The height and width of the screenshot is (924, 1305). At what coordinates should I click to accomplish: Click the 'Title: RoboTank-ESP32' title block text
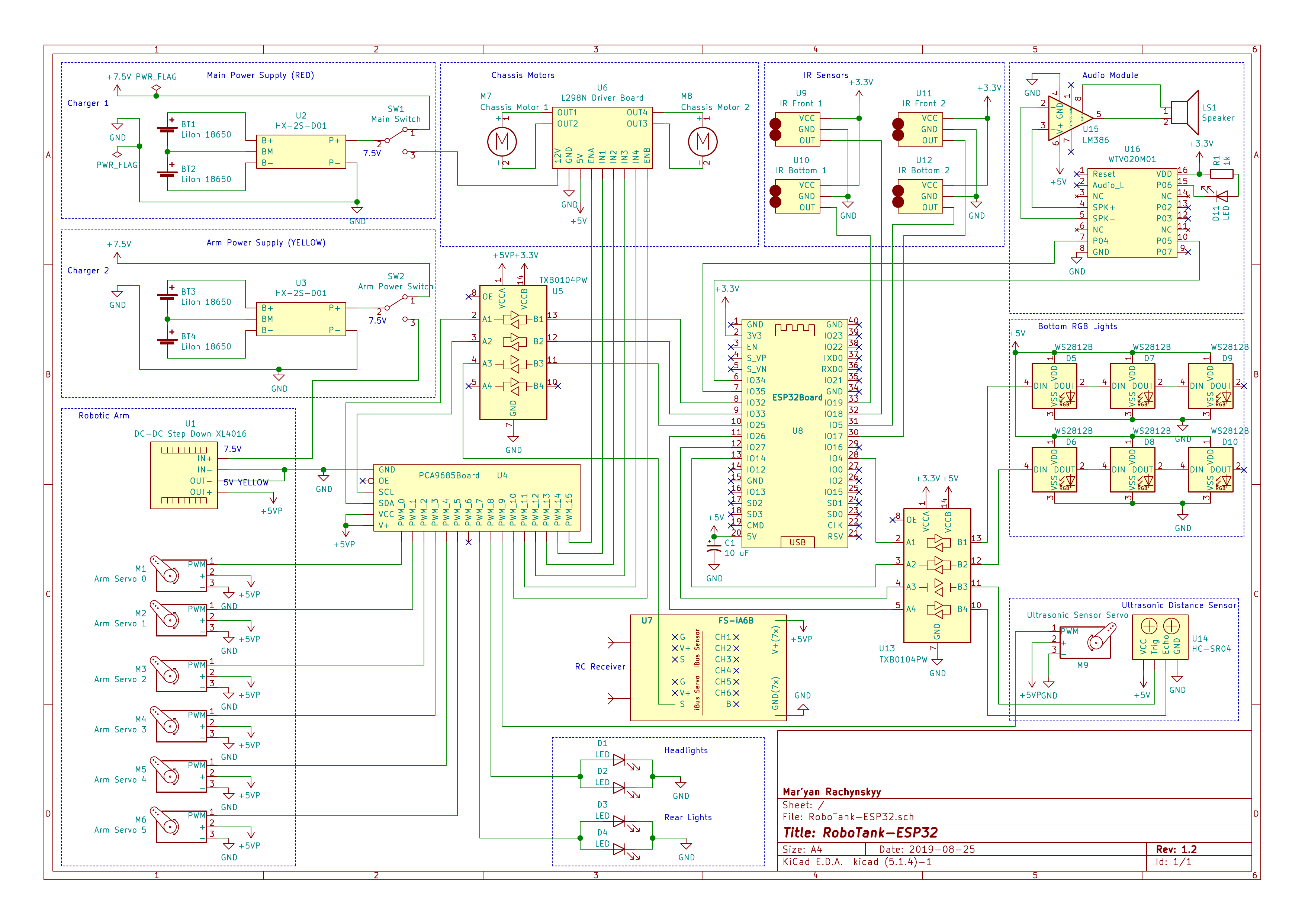coord(860,832)
